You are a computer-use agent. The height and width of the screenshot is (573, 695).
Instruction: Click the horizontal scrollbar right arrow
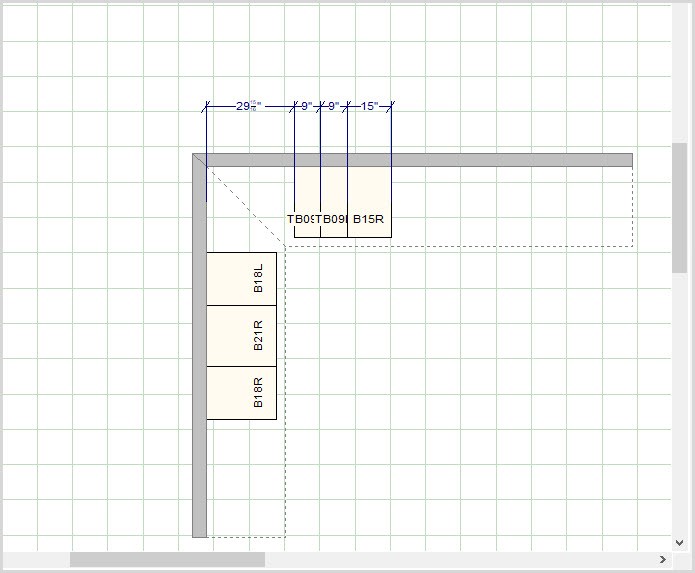pyautogui.click(x=663, y=559)
